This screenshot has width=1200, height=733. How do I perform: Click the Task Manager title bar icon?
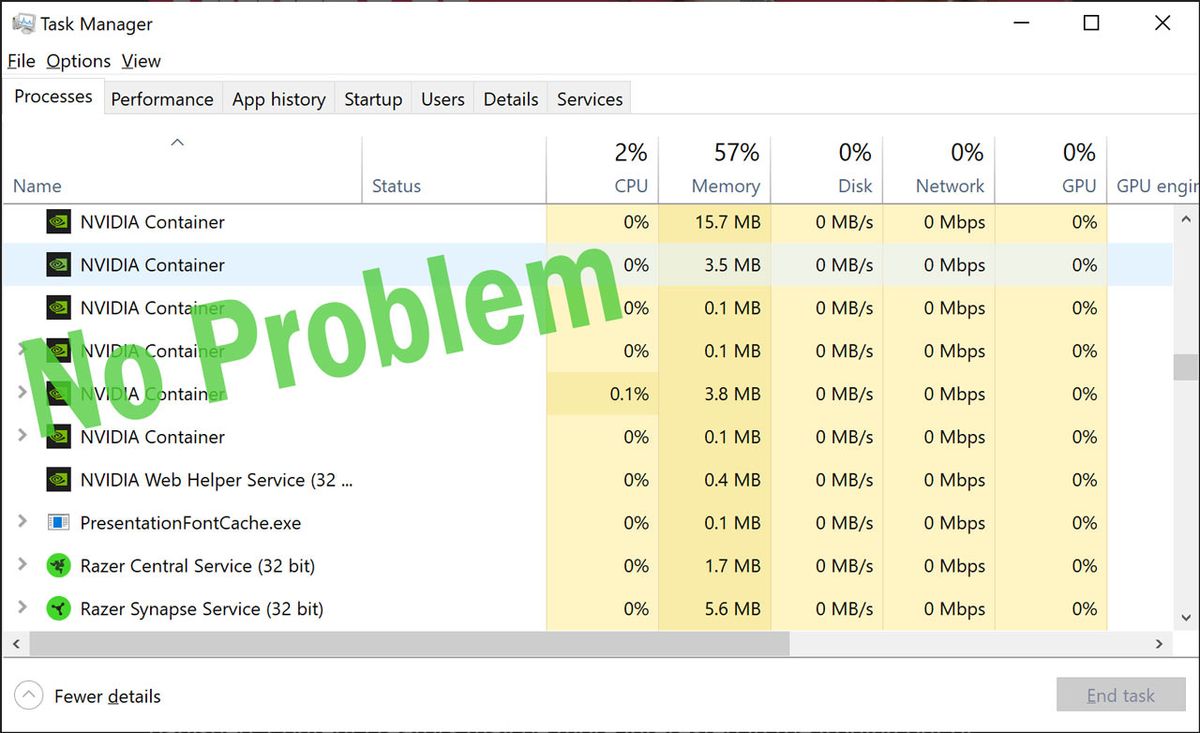(x=23, y=23)
